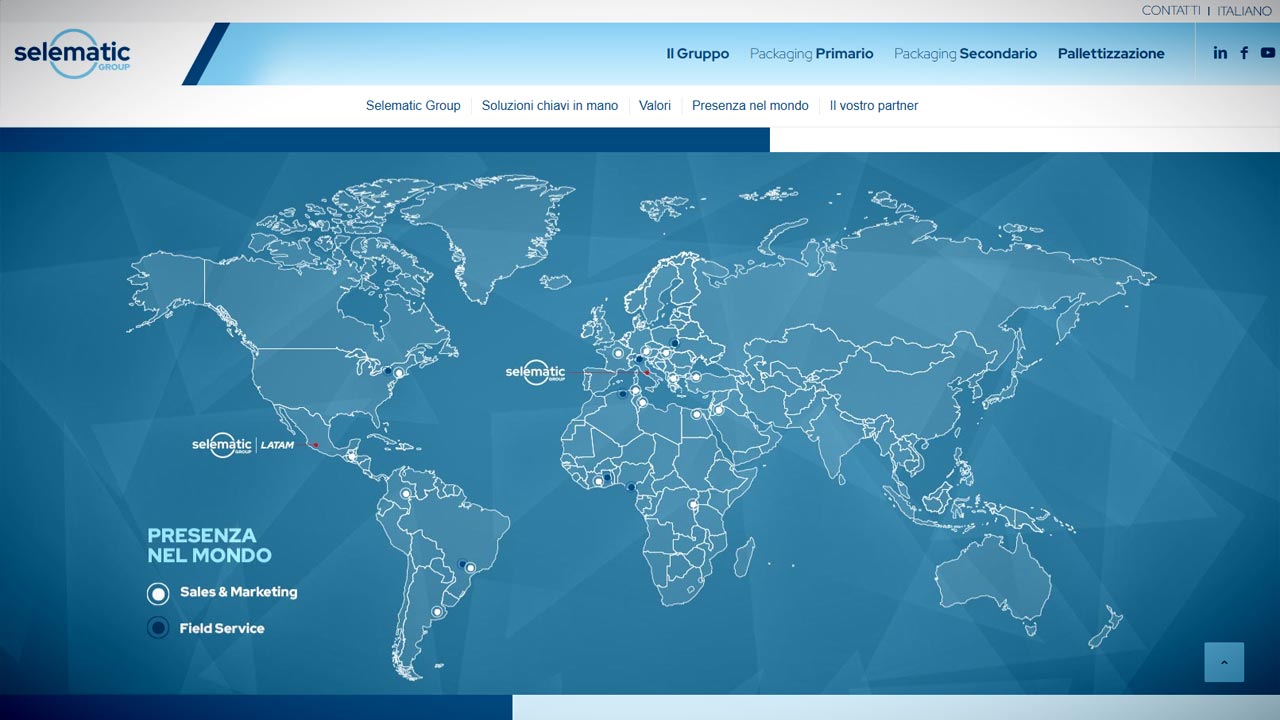Go to Soluzioni chiavi in mano section
Image resolution: width=1280 pixels, height=720 pixels.
(x=549, y=106)
